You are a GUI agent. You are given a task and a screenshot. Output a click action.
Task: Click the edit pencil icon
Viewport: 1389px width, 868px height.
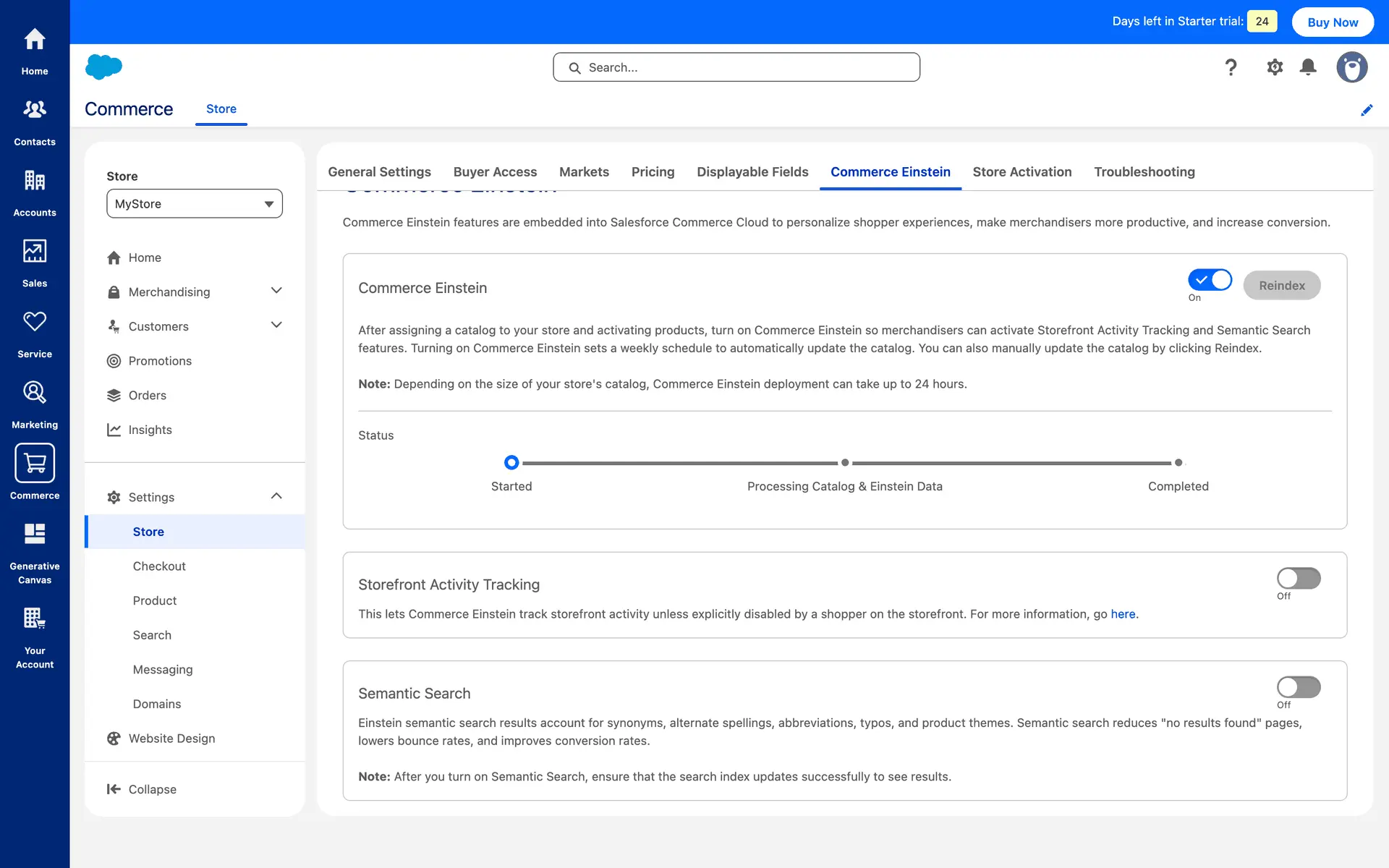pyautogui.click(x=1366, y=110)
